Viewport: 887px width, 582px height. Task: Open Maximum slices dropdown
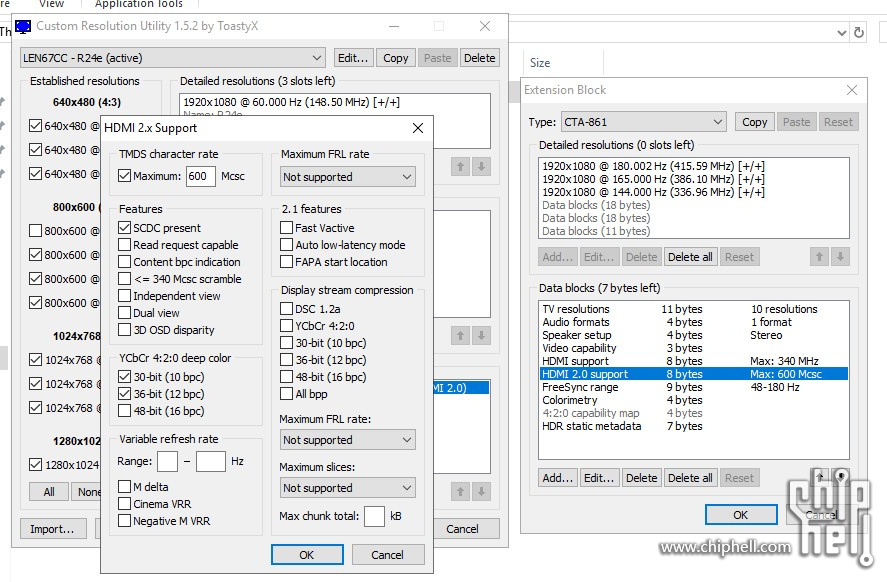347,488
